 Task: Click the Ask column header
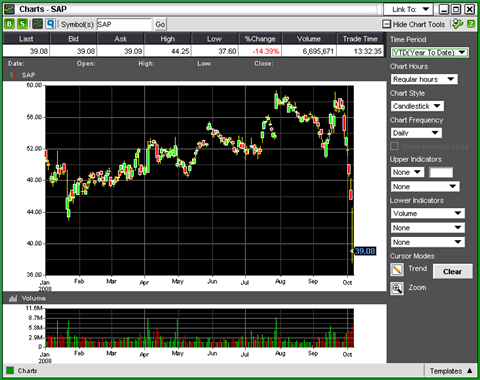pos(121,39)
